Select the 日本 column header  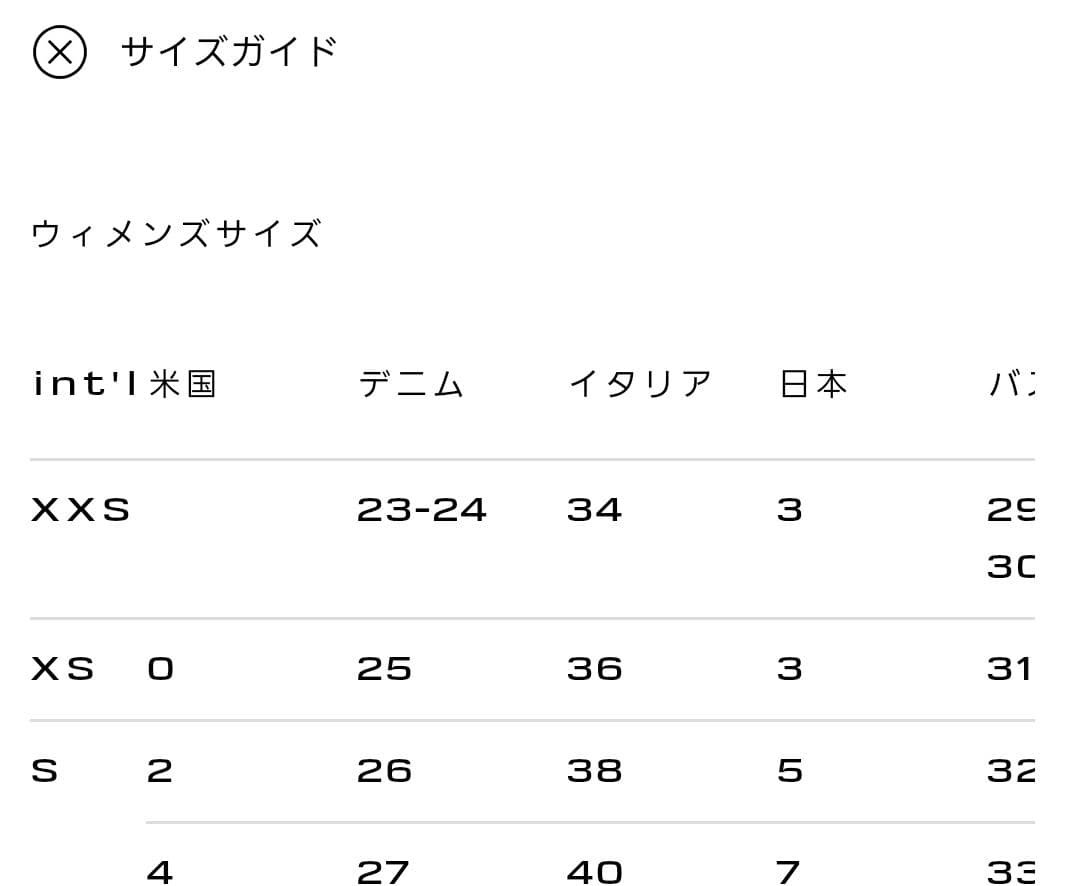813,384
